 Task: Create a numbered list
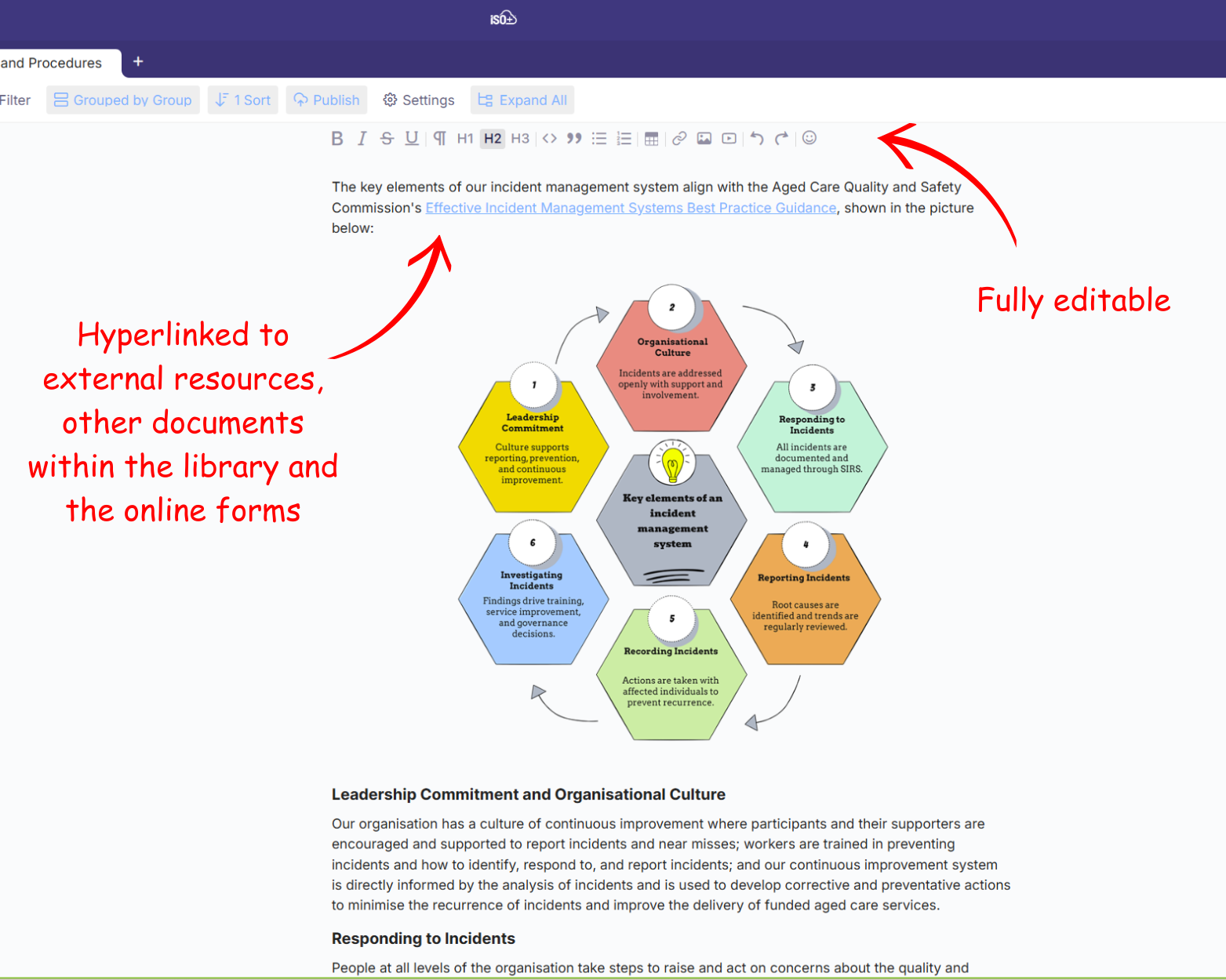[624, 139]
